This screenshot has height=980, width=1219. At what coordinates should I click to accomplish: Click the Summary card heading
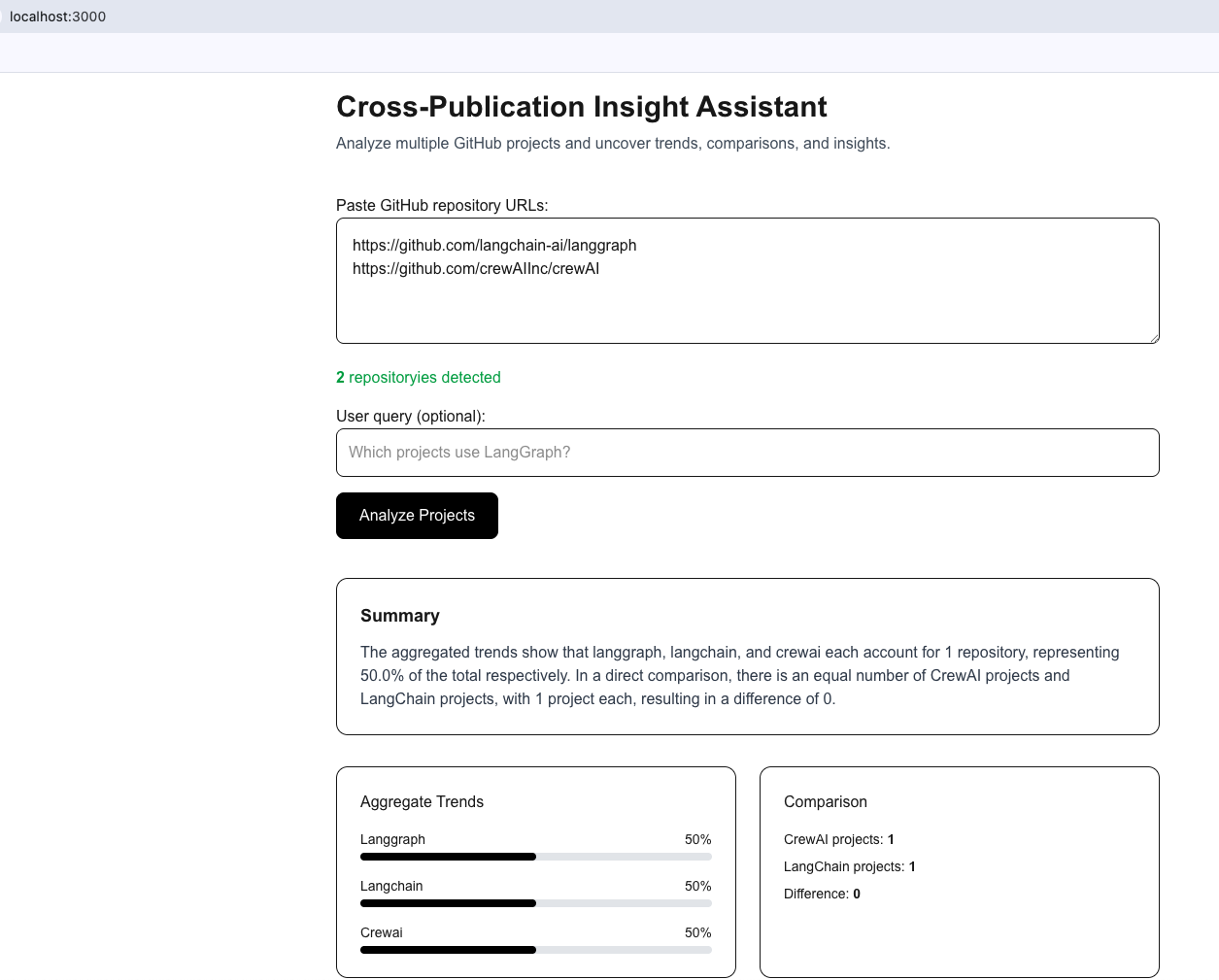[400, 616]
